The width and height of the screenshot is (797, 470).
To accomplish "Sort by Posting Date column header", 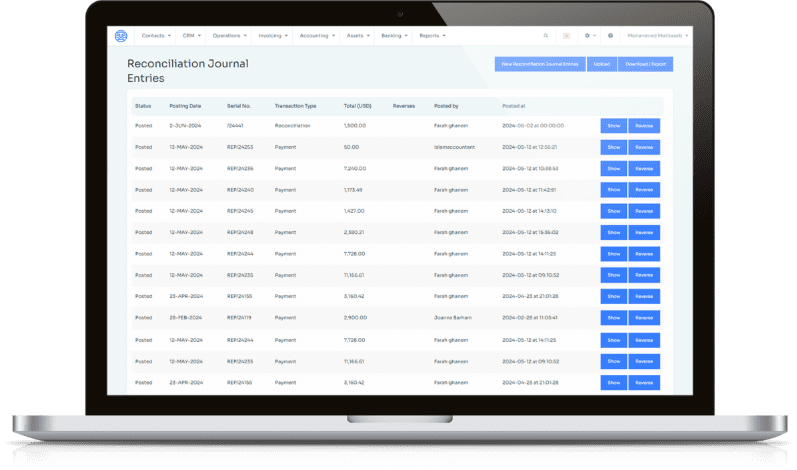I will [185, 106].
